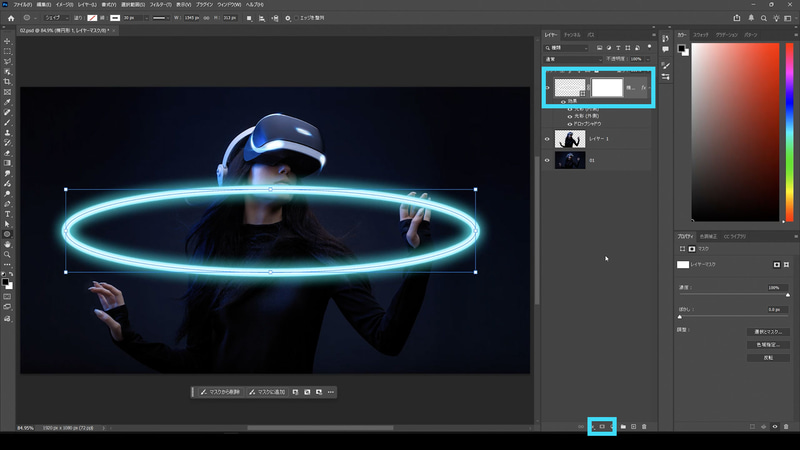Select the Zoom tool

coord(8,254)
